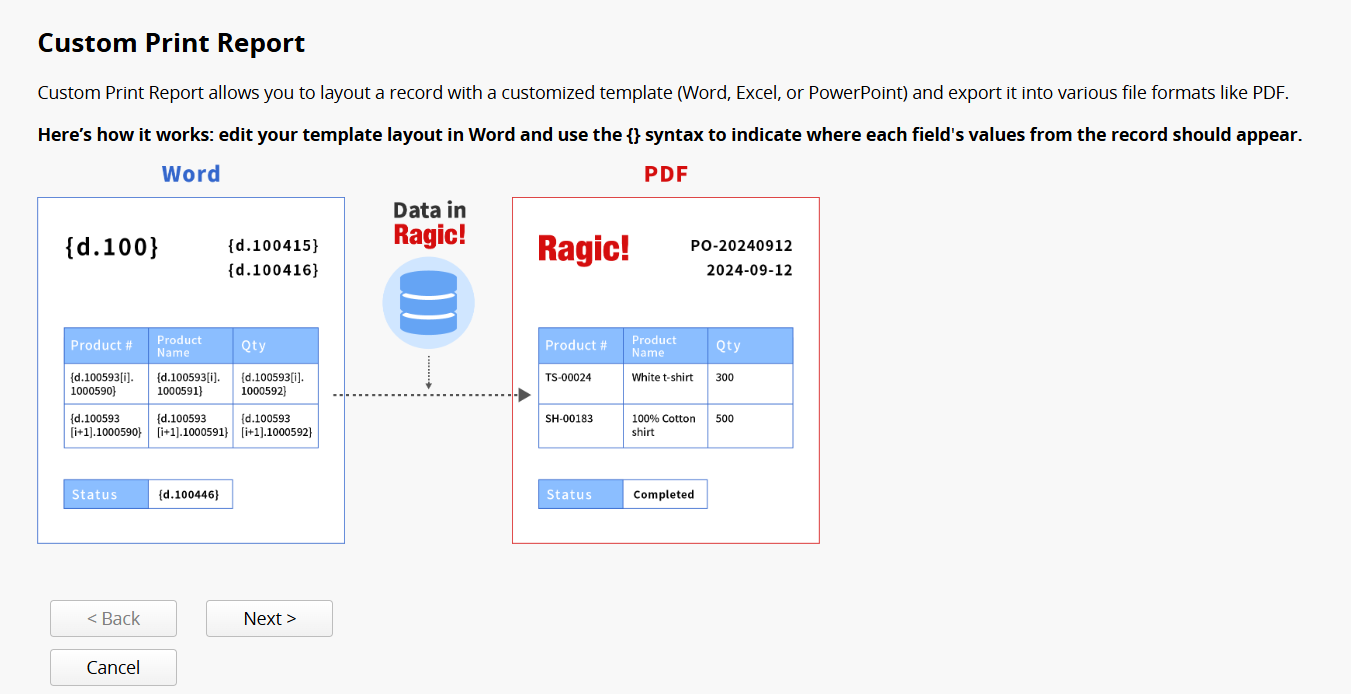Click the arrowhead pointing to the PDF preview
Image resolution: width=1351 pixels, height=694 pixels.
pyautogui.click(x=524, y=395)
